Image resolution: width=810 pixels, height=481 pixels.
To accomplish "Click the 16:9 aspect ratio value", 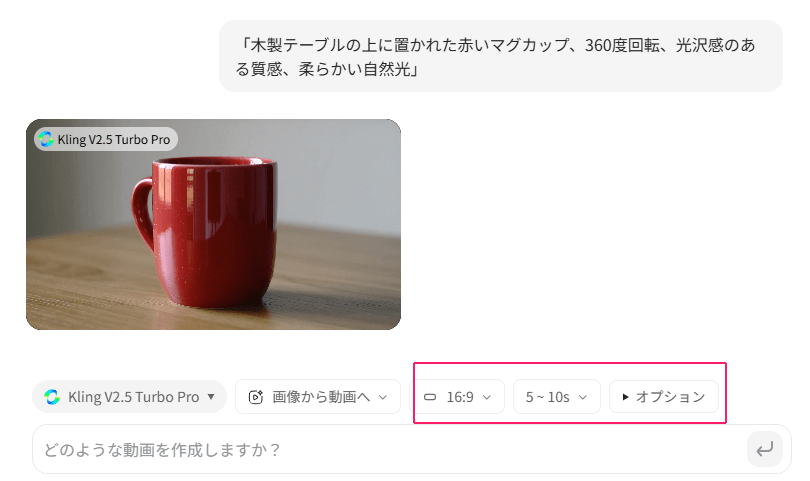I will 460,397.
